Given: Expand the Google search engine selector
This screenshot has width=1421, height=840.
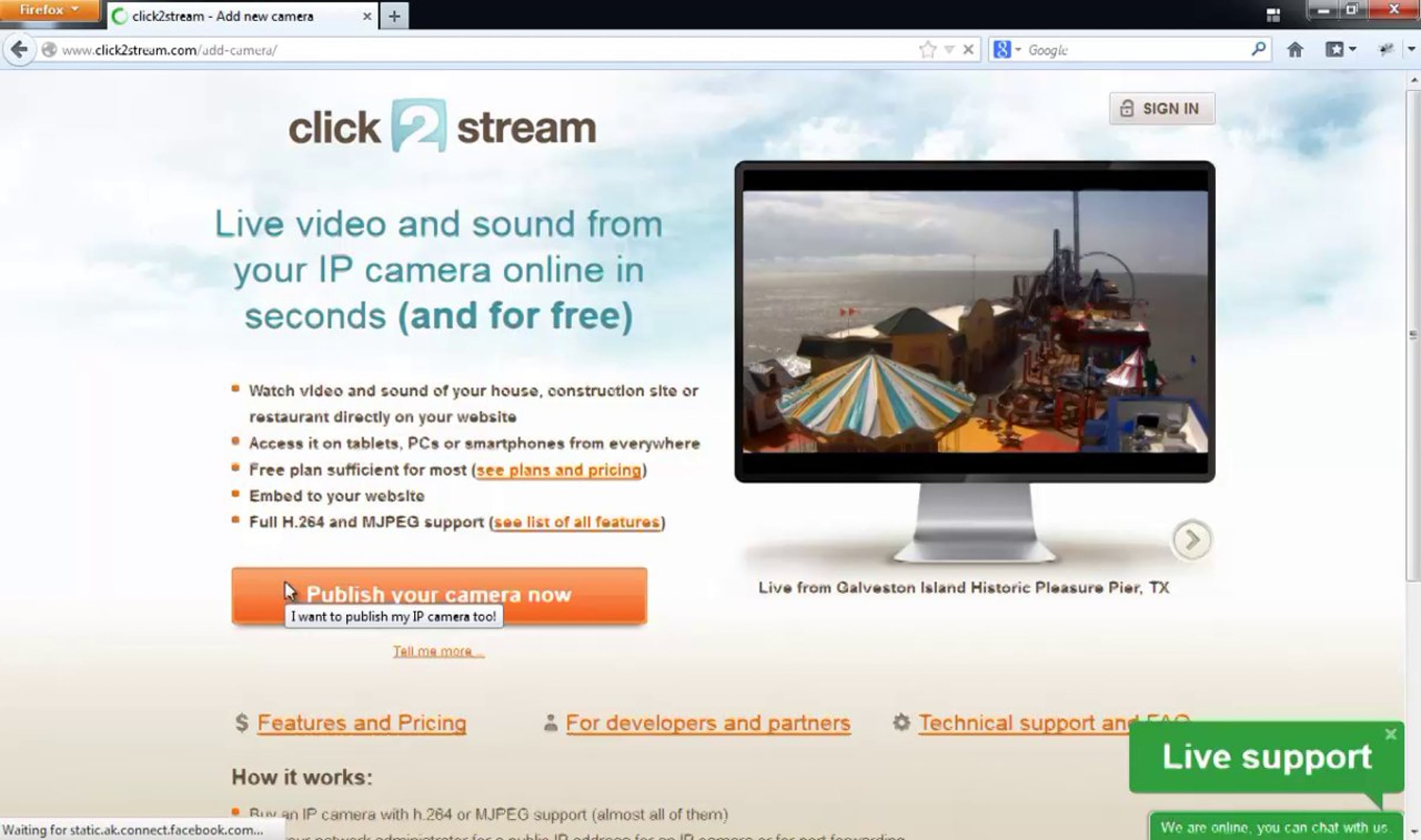Looking at the screenshot, I should pyautogui.click(x=1007, y=50).
